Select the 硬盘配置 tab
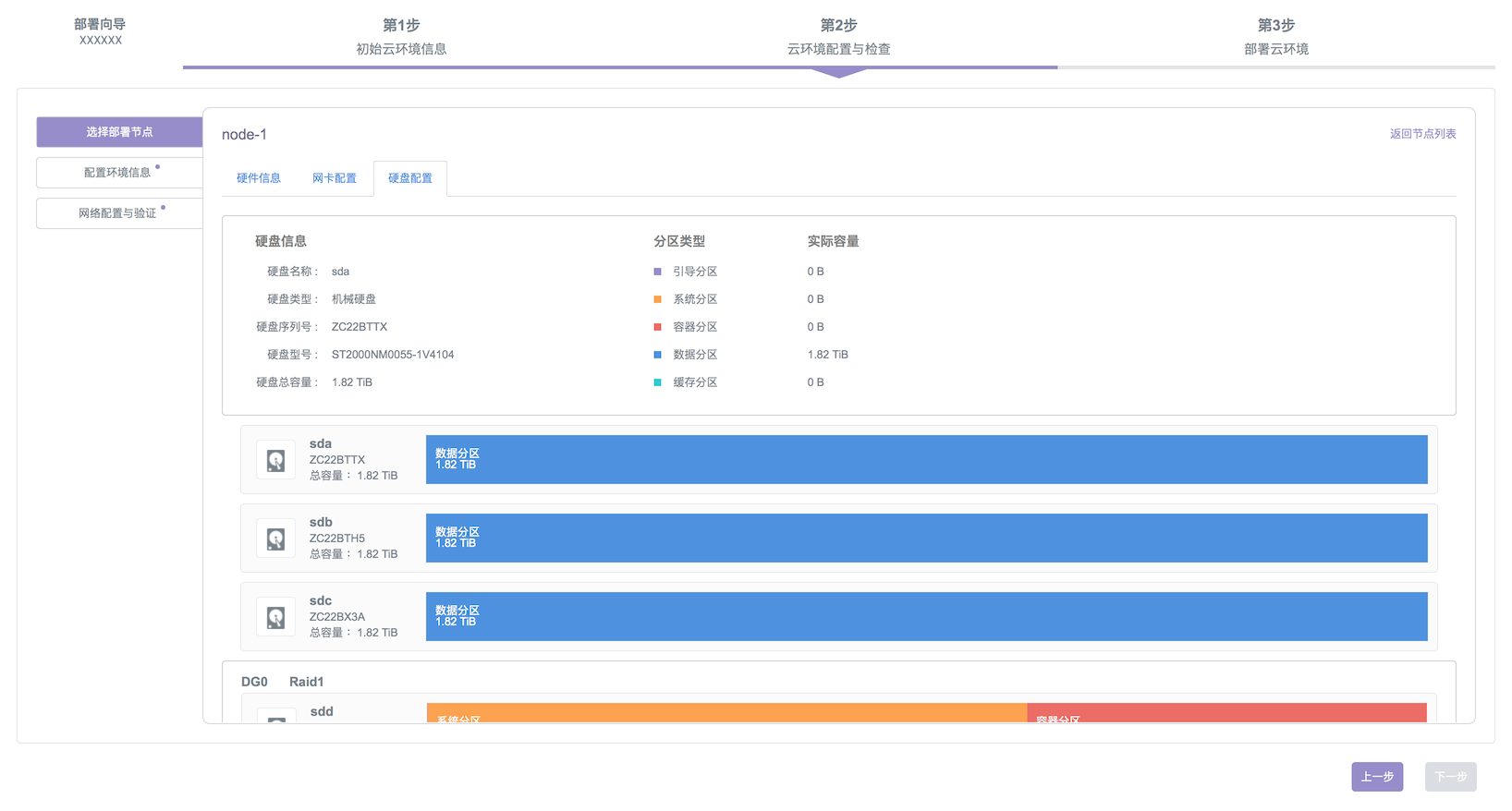Image resolution: width=1512 pixels, height=811 pixels. coord(410,178)
